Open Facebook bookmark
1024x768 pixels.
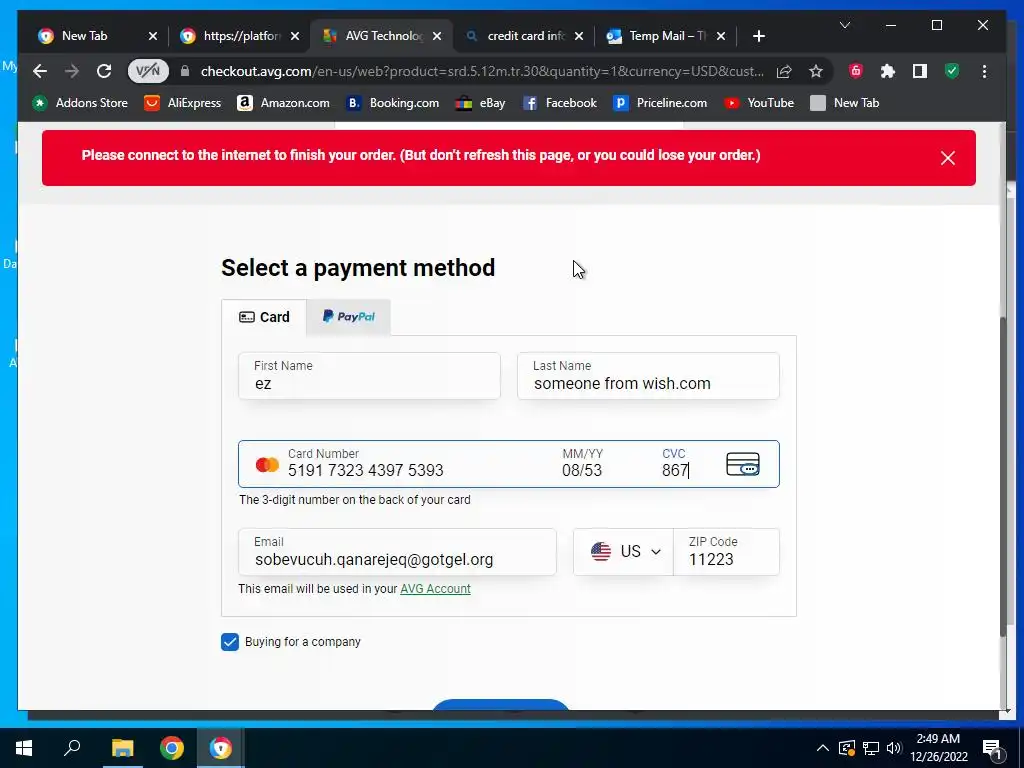point(560,103)
